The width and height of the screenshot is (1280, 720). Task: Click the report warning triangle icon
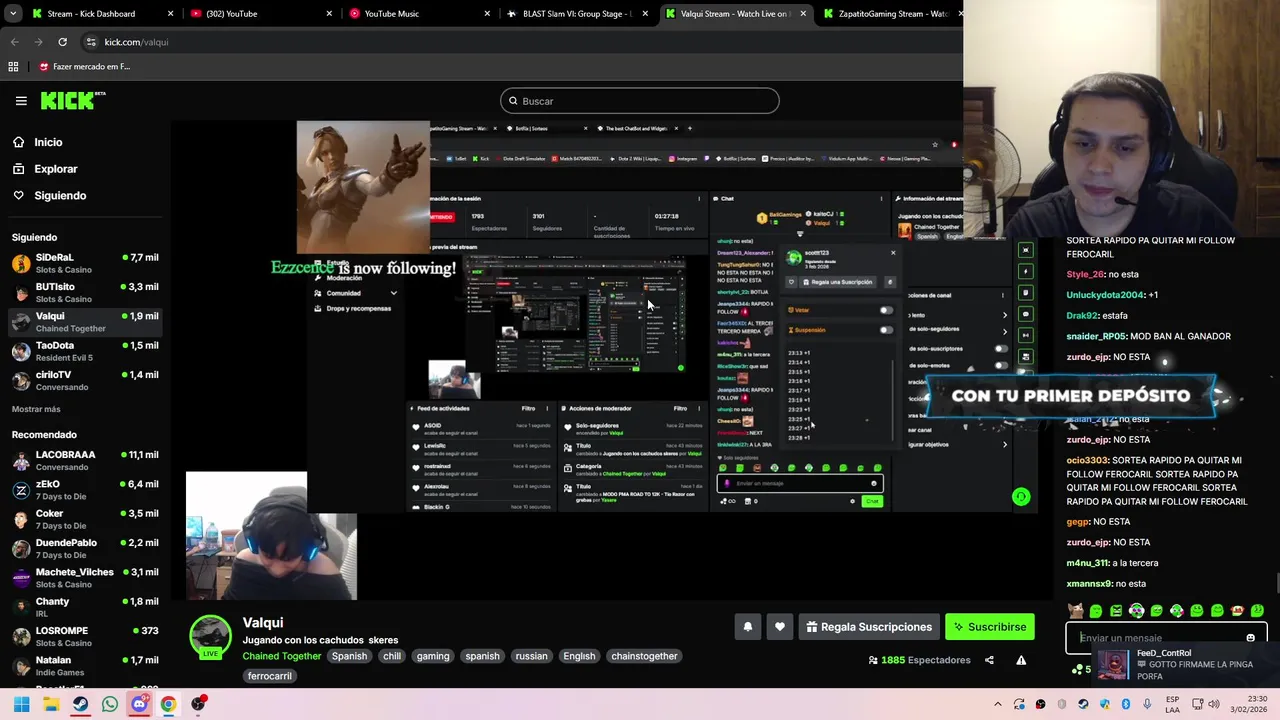(1021, 660)
